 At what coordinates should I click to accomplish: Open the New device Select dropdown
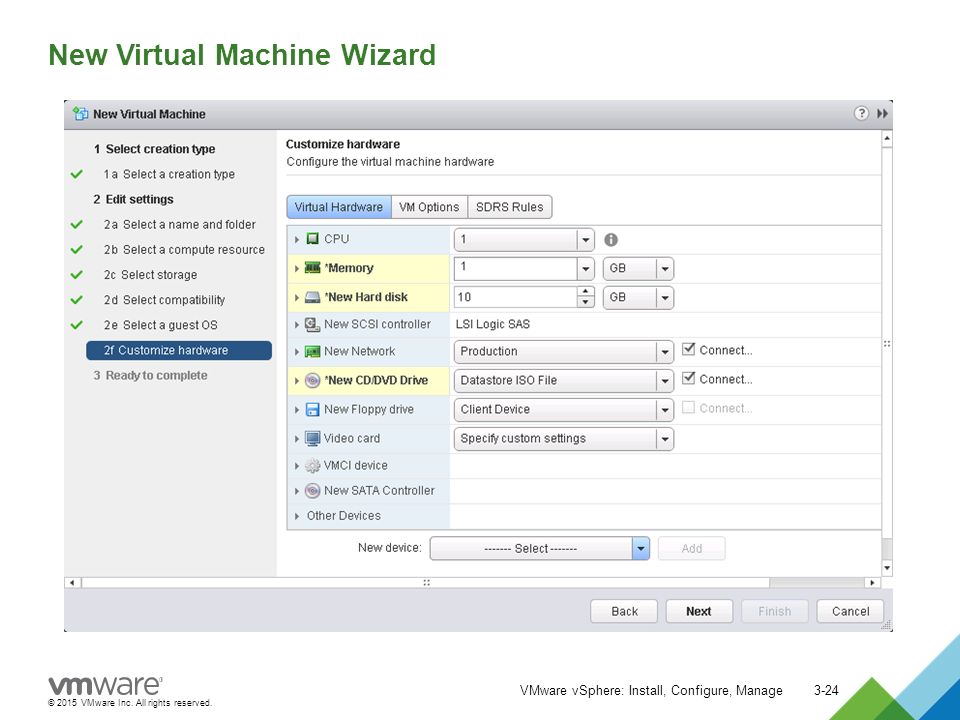539,549
